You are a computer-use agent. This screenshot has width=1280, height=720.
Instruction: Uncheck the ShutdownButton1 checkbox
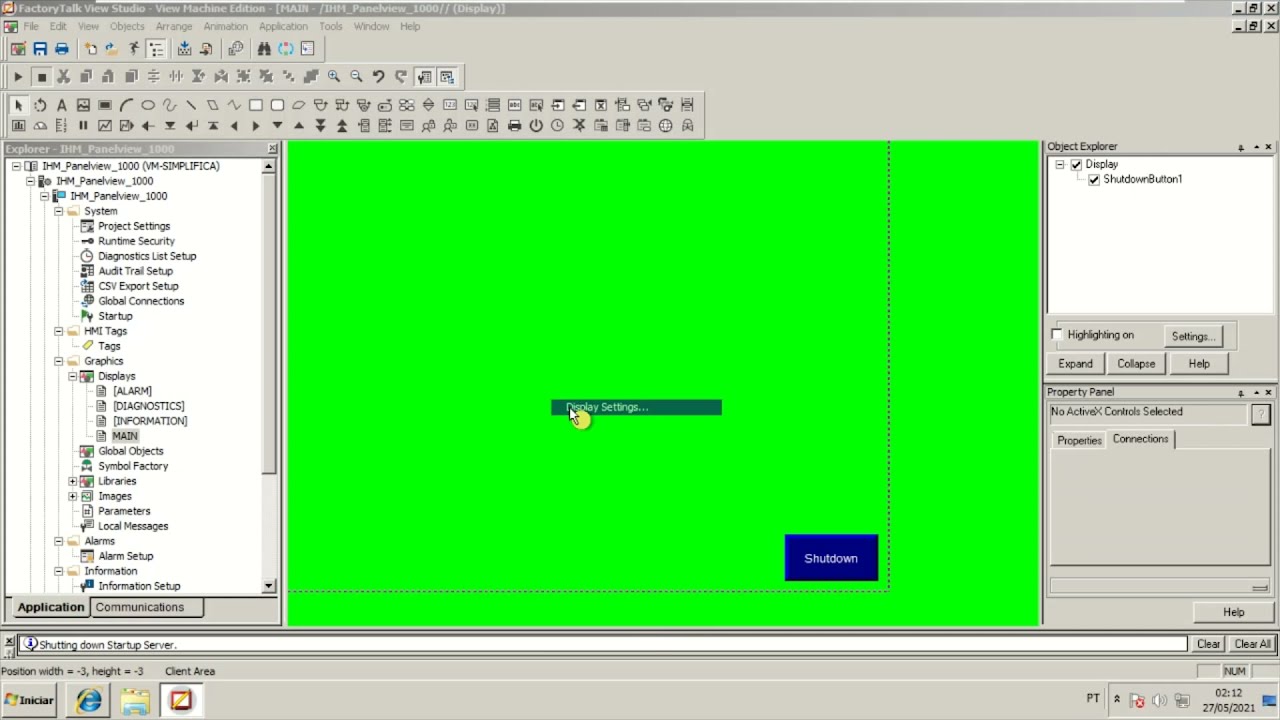(1094, 180)
